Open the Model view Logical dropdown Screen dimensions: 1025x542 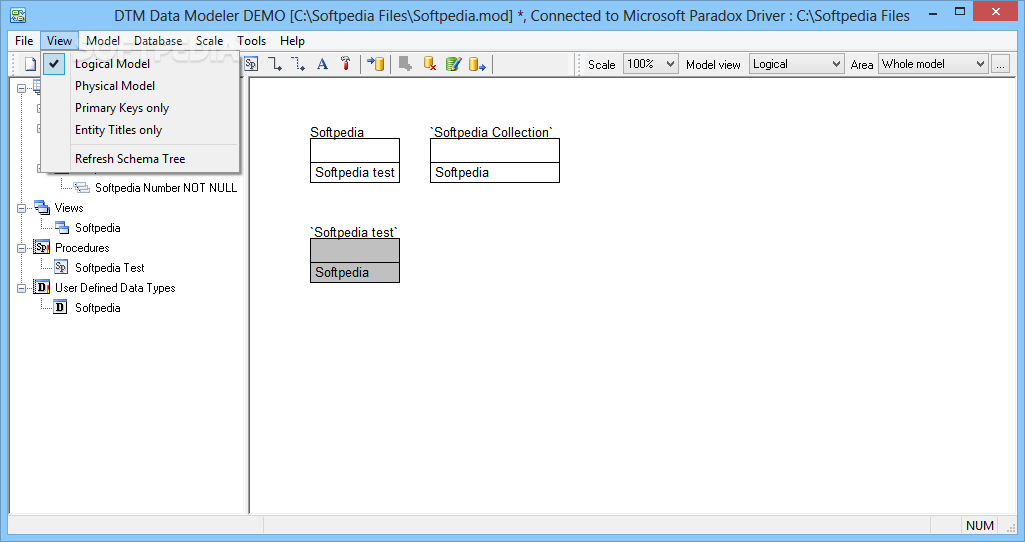[x=796, y=64]
